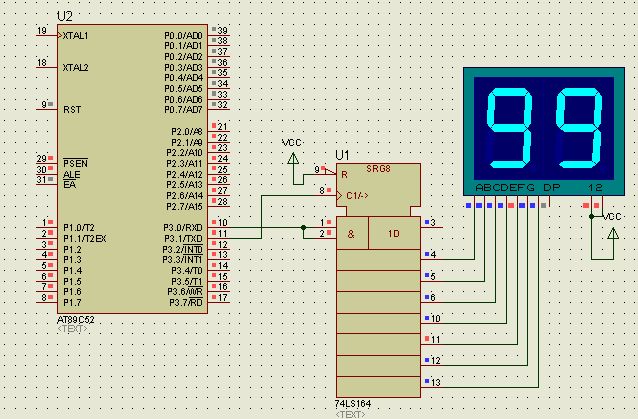Click the junction dot near display's VCC label
Screen dimensions: 638x419
[592, 216]
